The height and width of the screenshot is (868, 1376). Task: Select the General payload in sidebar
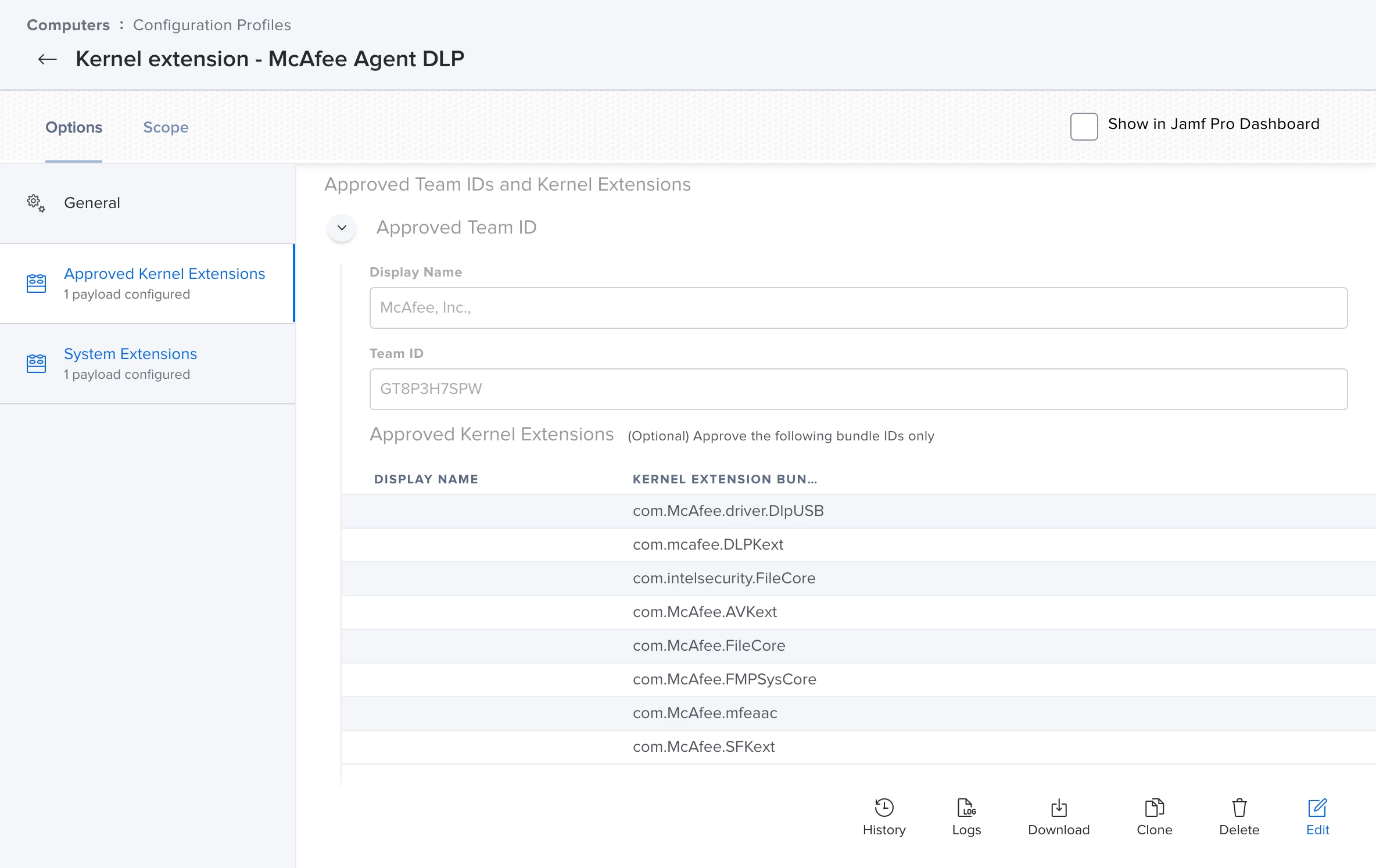[x=148, y=203]
